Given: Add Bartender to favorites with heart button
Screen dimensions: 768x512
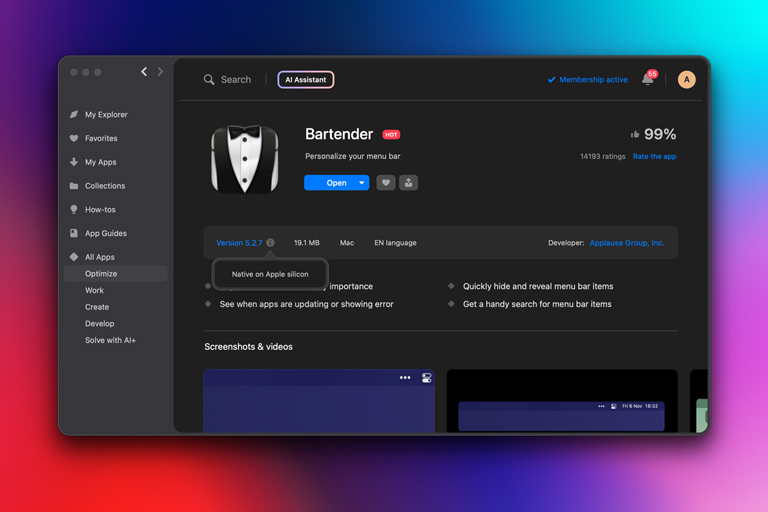Looking at the screenshot, I should coord(386,183).
